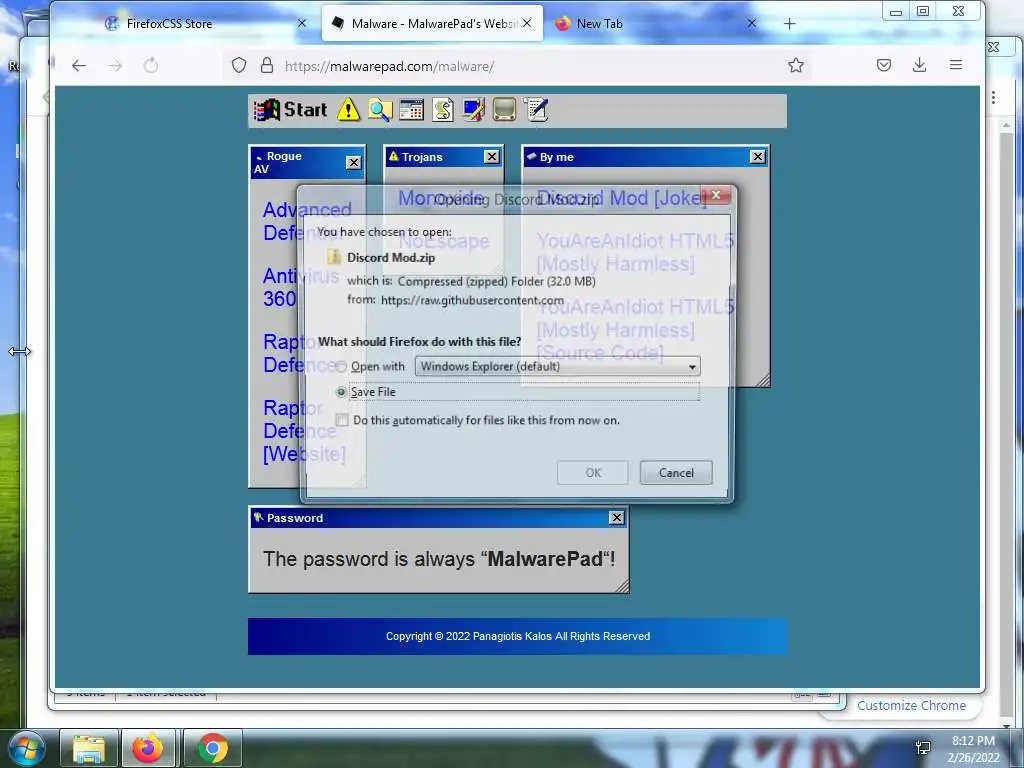
Task: Select Open with radio option
Action: point(341,367)
